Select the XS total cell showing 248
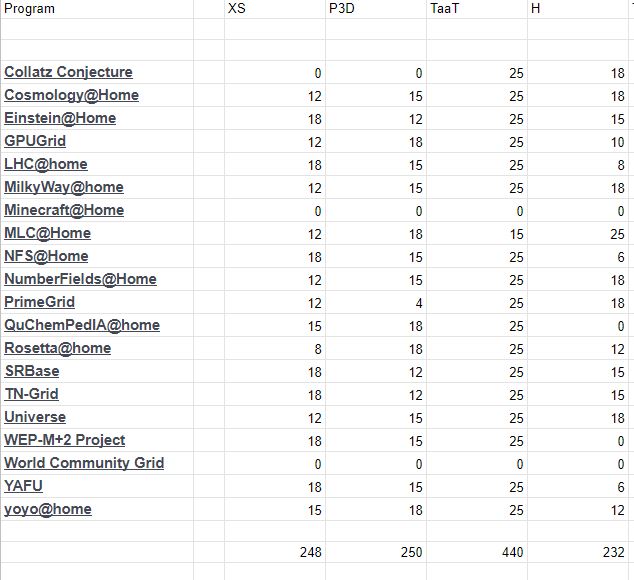The image size is (634, 580). [x=309, y=552]
